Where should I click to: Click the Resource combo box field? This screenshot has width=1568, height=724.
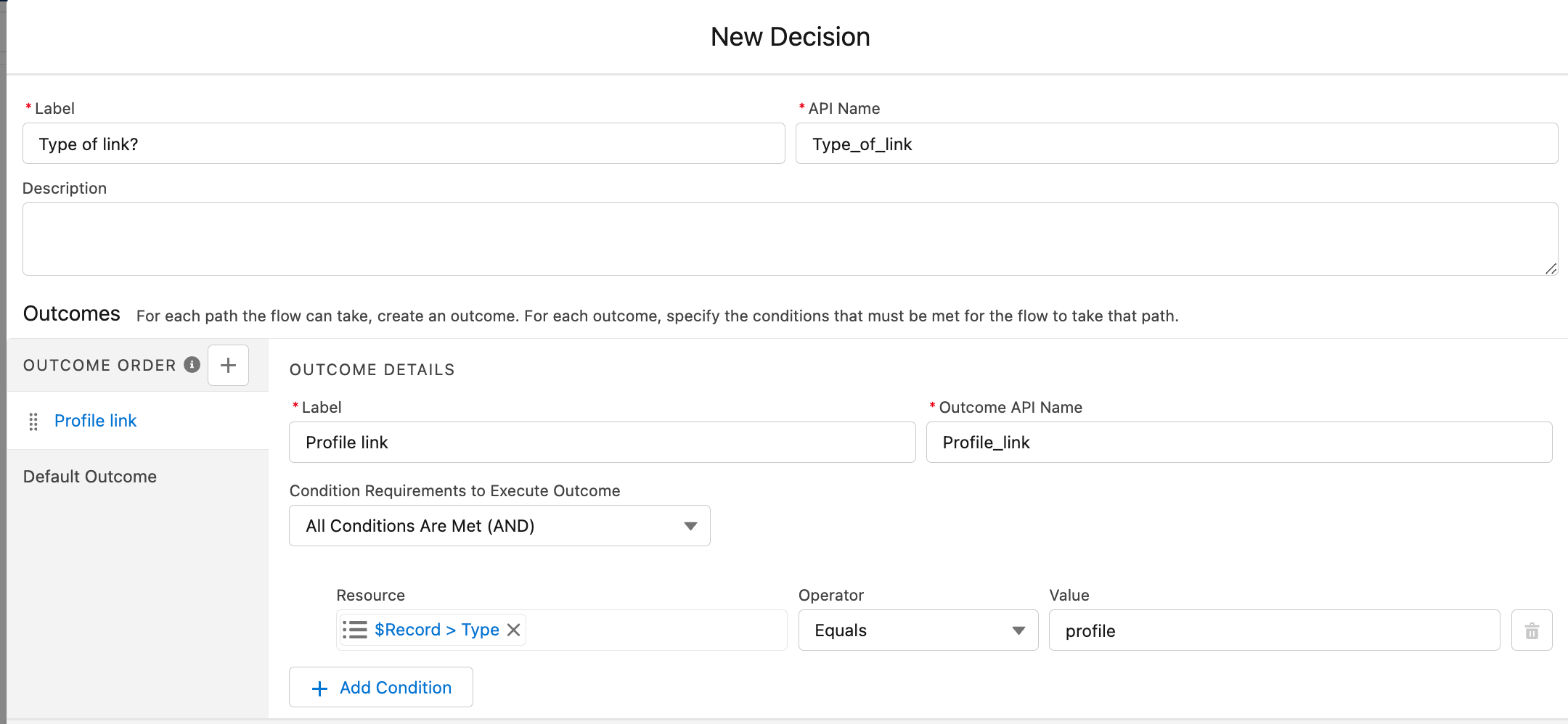click(x=653, y=630)
